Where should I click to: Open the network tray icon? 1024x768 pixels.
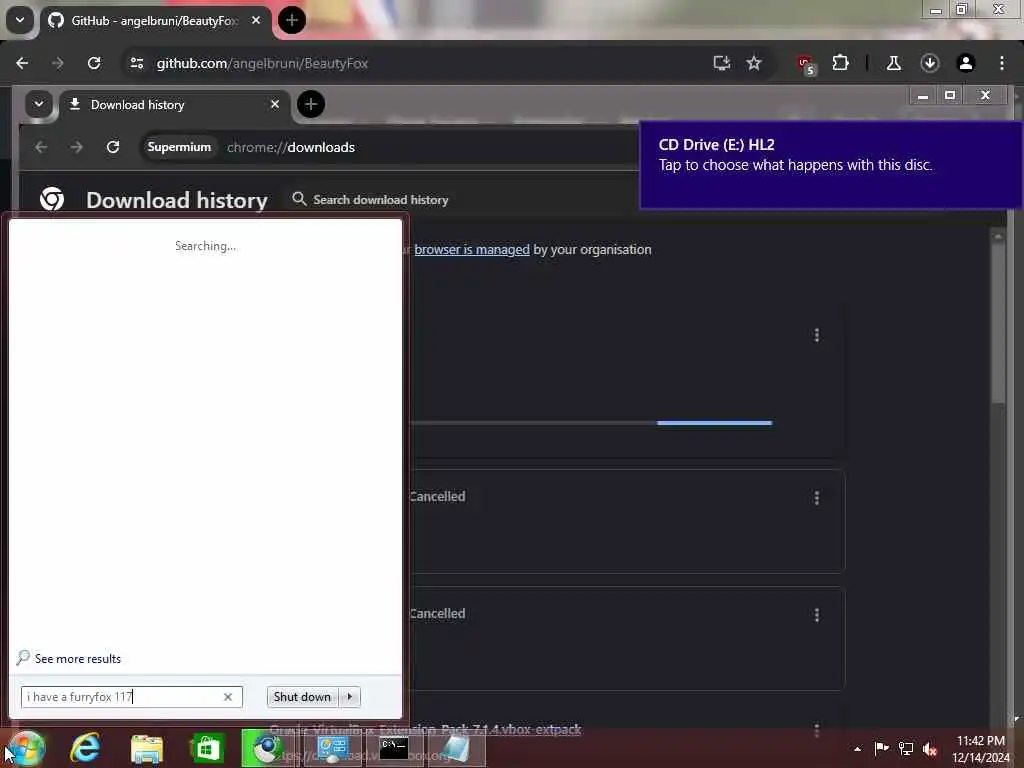[906, 748]
